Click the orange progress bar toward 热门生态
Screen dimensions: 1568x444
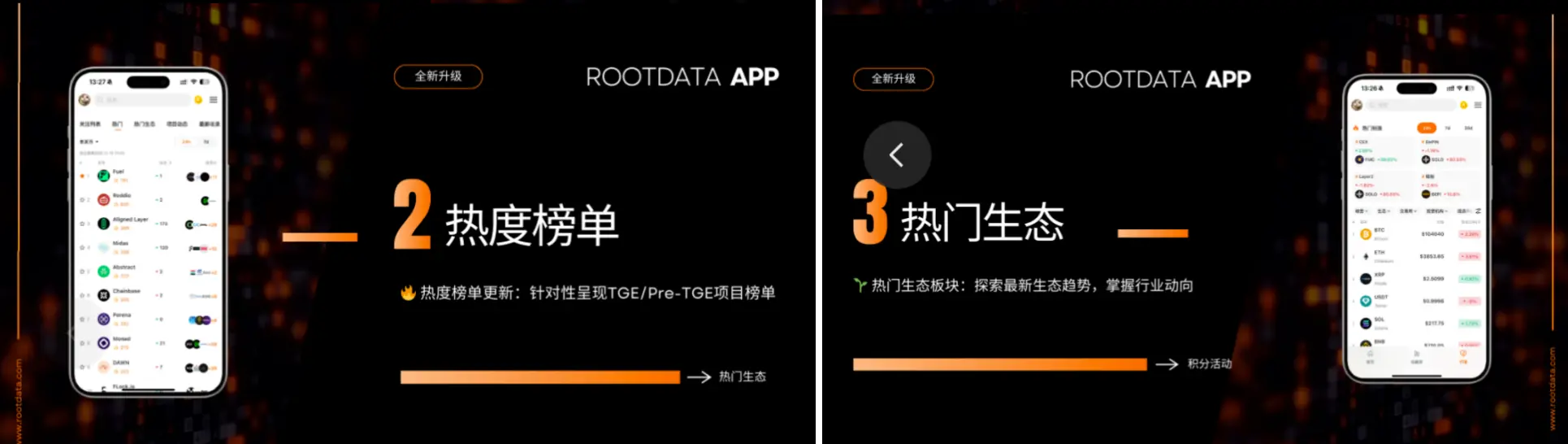[539, 377]
